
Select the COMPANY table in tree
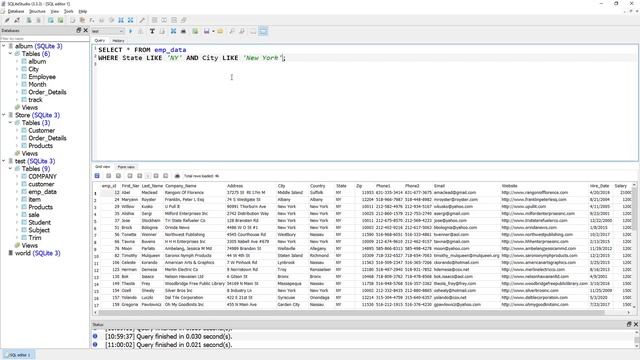pyautogui.click(x=42, y=177)
